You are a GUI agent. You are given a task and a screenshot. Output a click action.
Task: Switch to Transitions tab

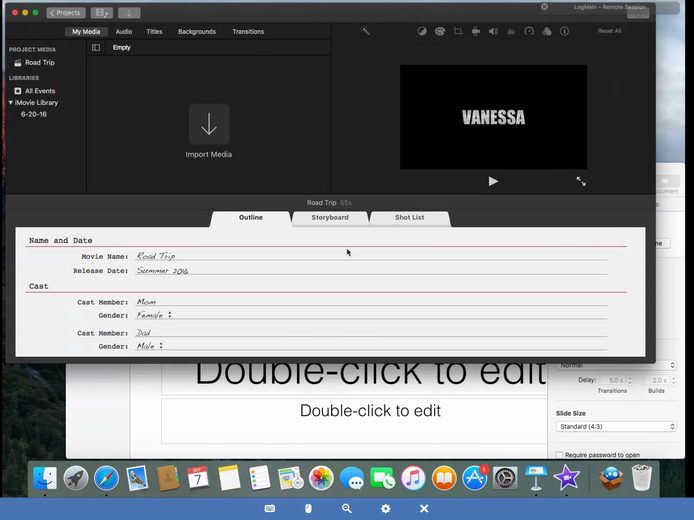click(x=248, y=31)
